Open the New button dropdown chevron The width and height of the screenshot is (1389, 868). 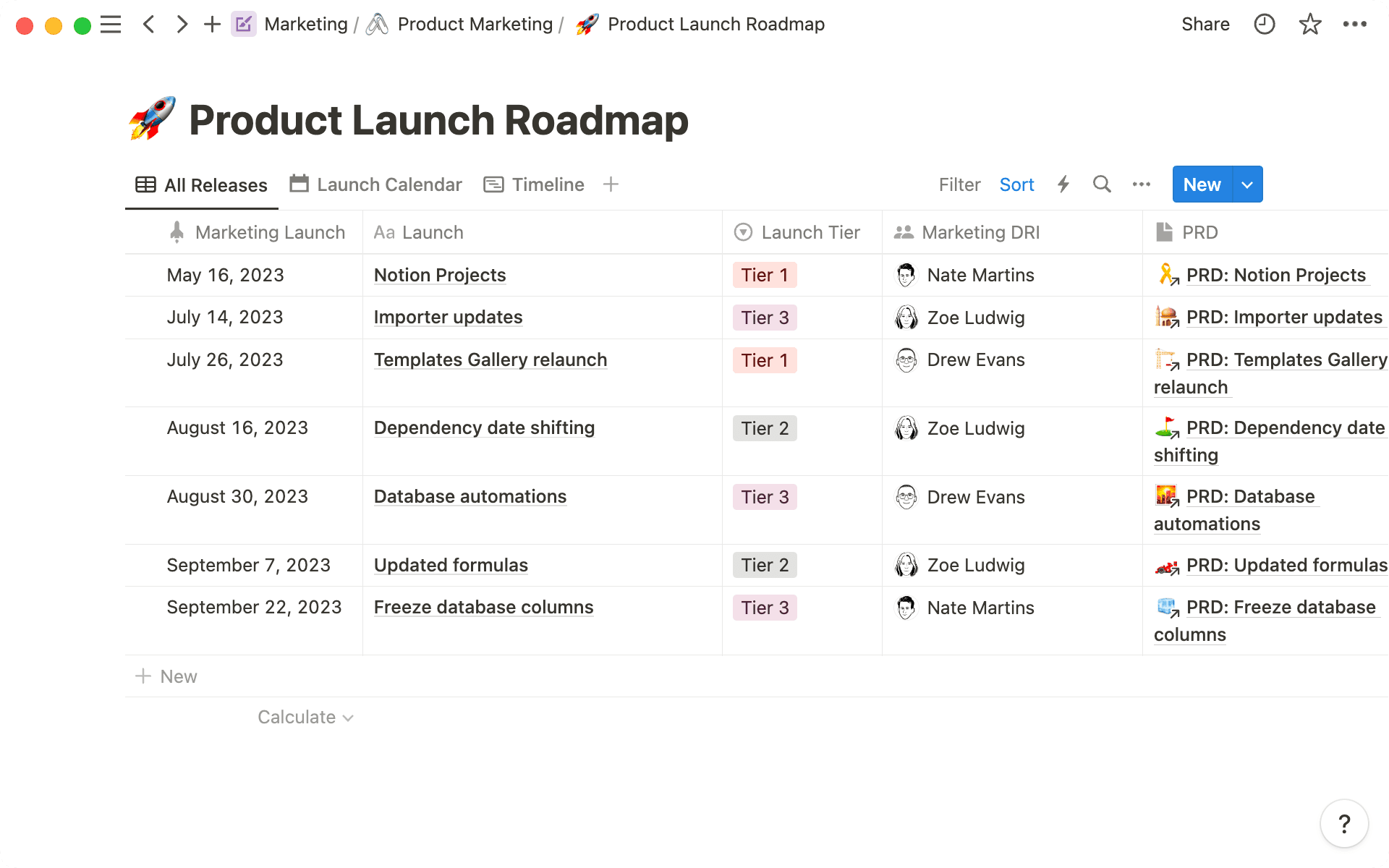point(1246,184)
